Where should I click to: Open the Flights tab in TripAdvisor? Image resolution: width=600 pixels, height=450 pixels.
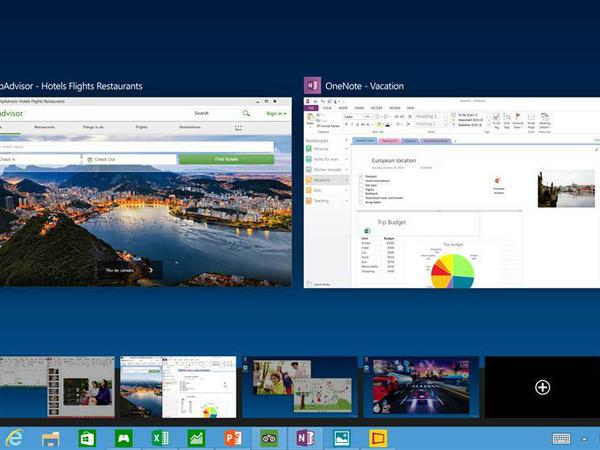(141, 127)
